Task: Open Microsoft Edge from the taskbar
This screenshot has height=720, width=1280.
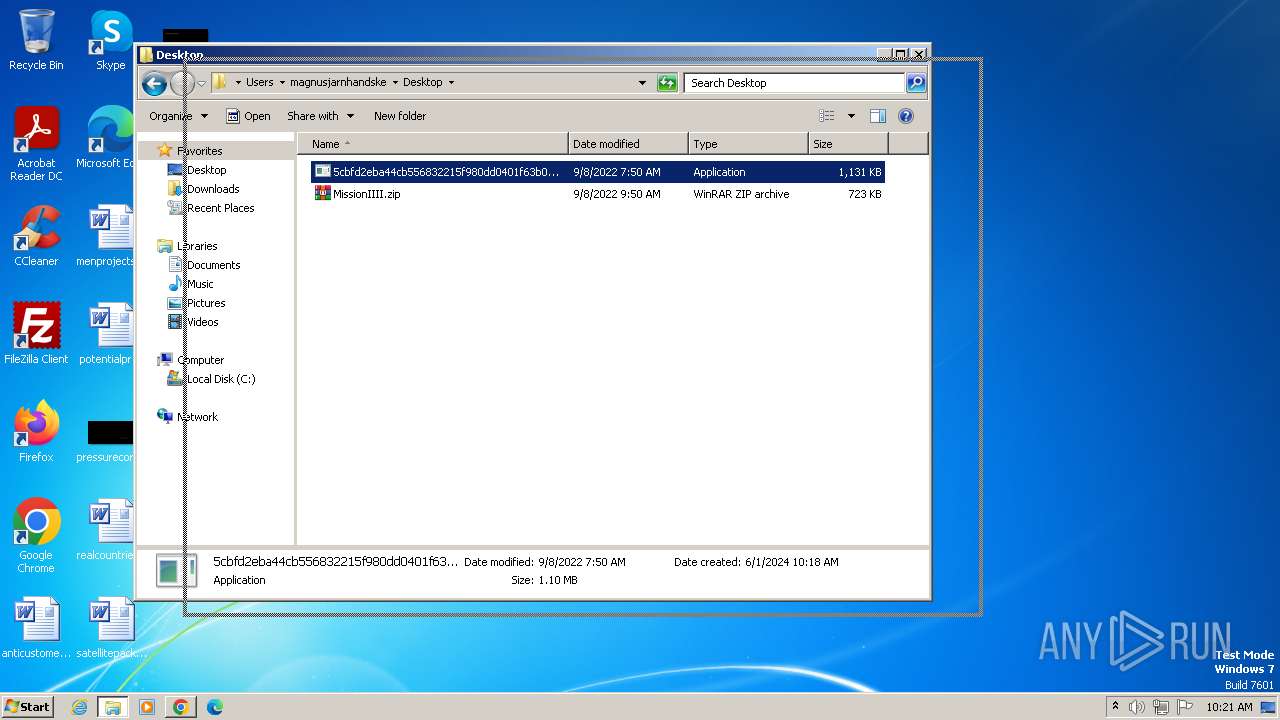Action: [214, 707]
